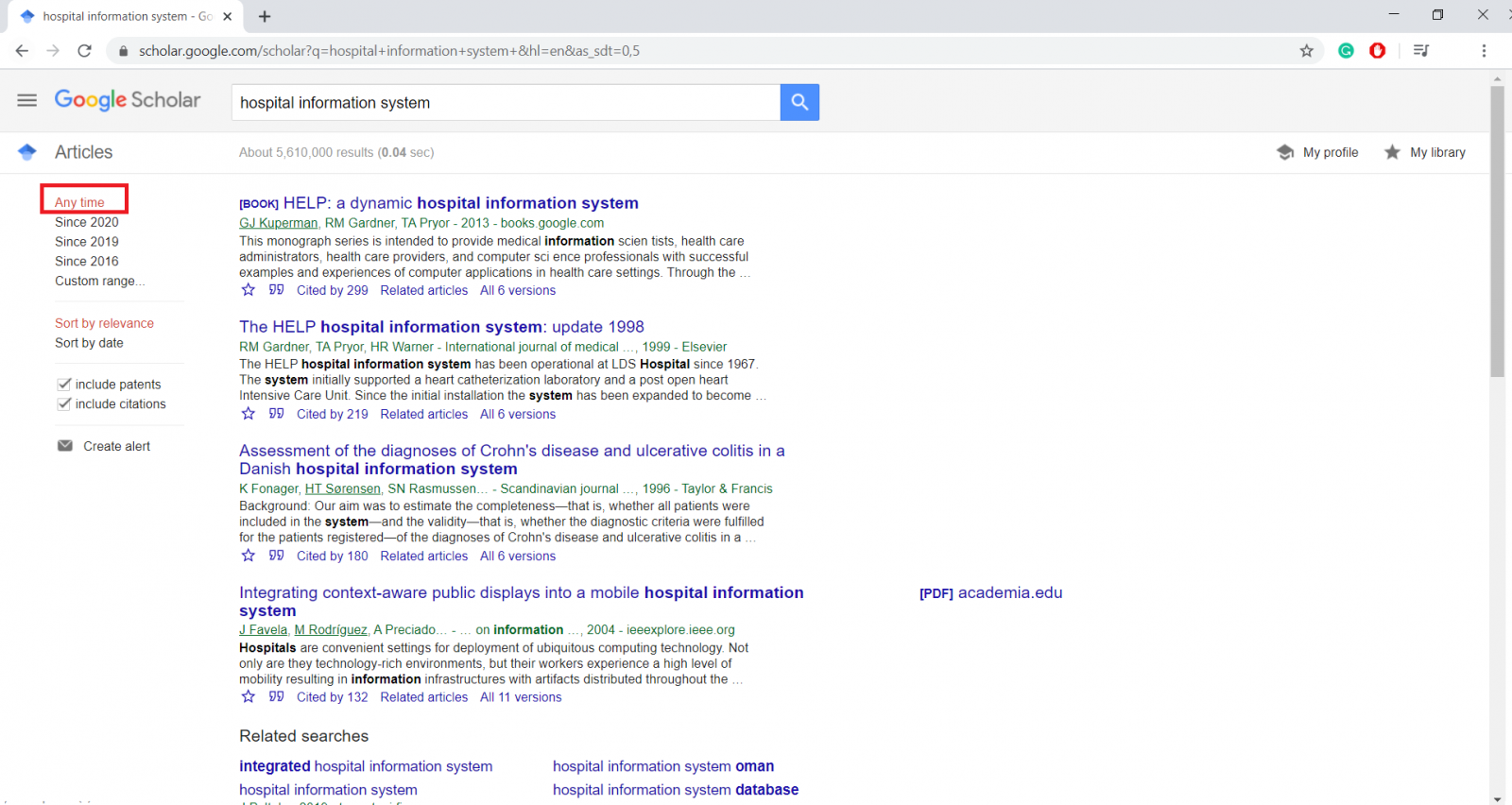This screenshot has height=805, width=1512.
Task: Go to My library
Action: 1425,152
